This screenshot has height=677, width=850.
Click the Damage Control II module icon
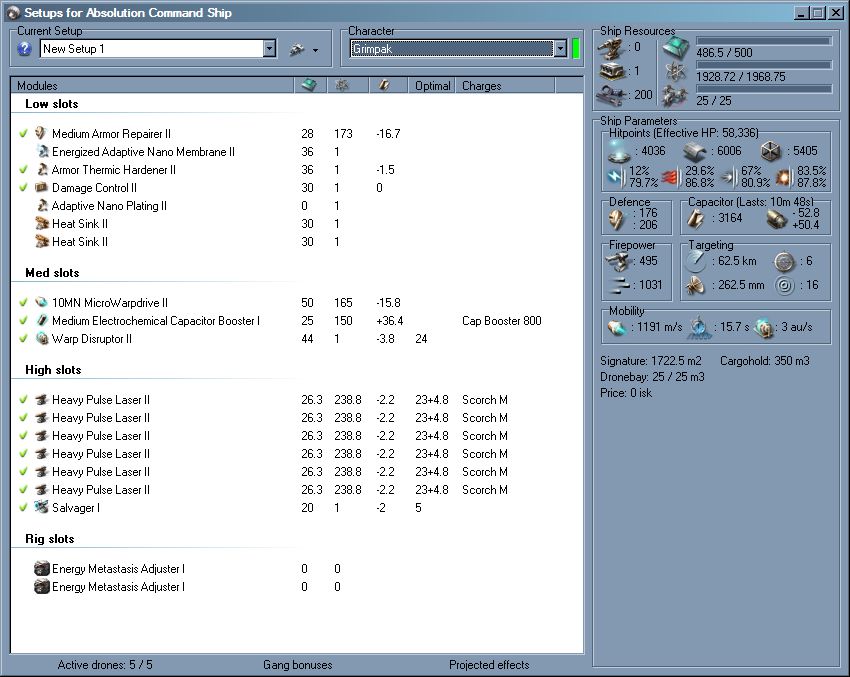tap(41, 188)
